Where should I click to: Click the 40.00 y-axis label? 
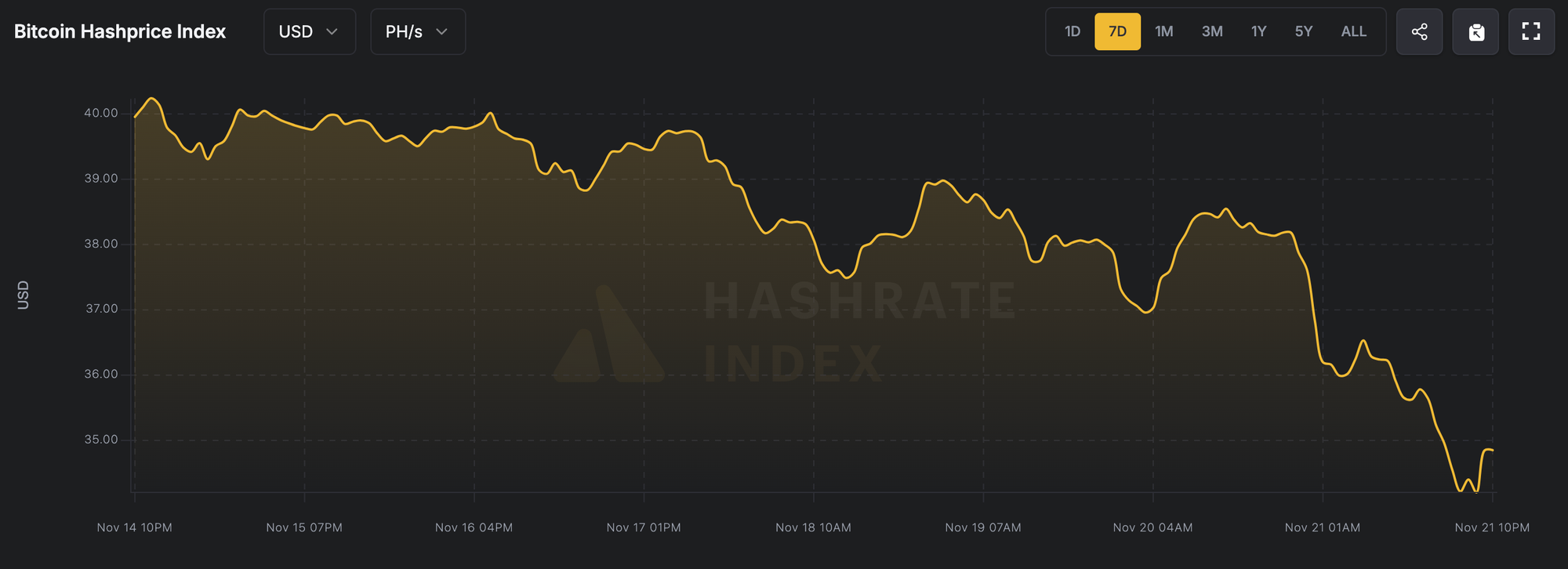click(x=101, y=113)
